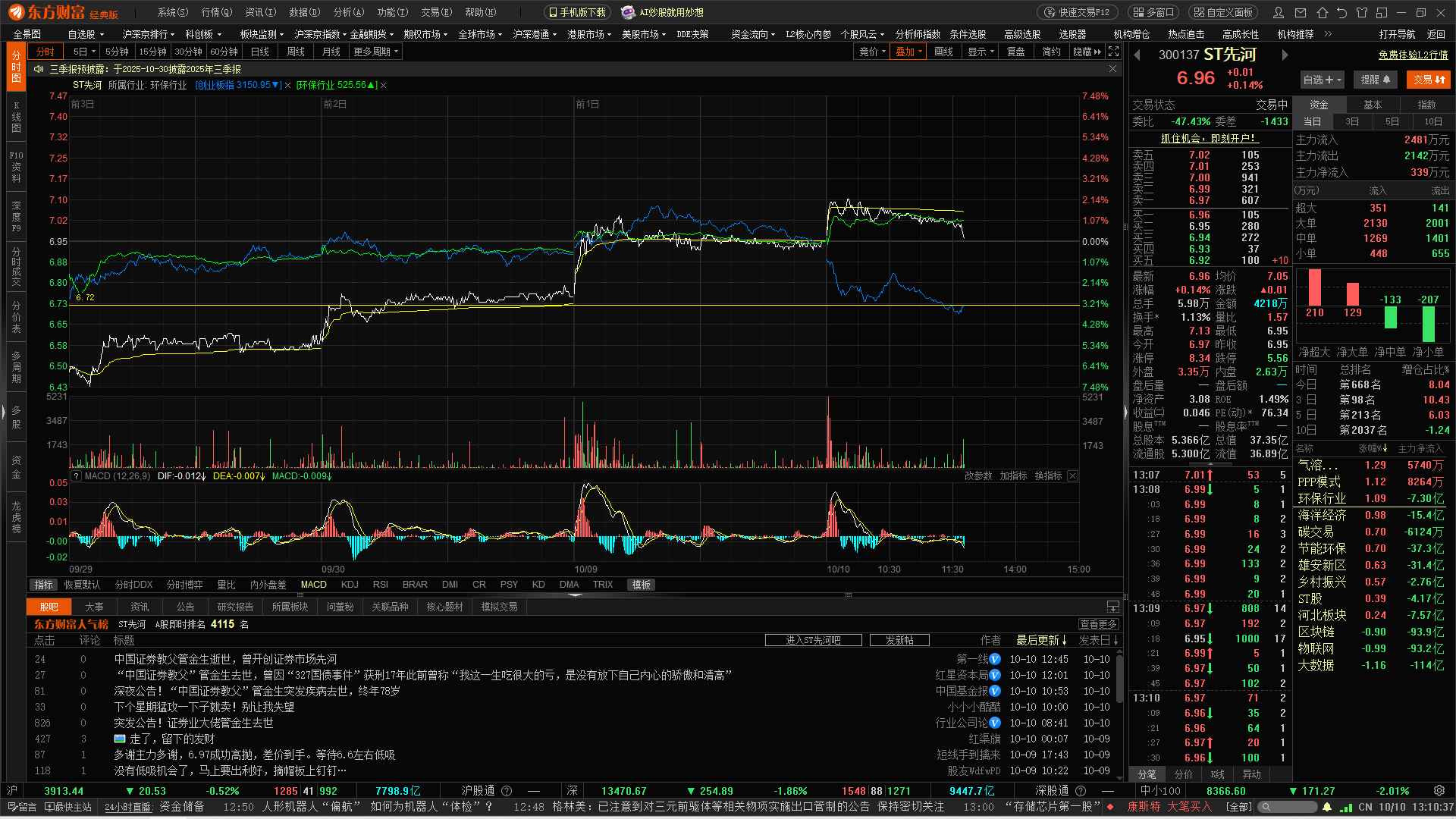Go to next stock arrow
Viewport: 1456px width, 819px height.
(1285, 55)
